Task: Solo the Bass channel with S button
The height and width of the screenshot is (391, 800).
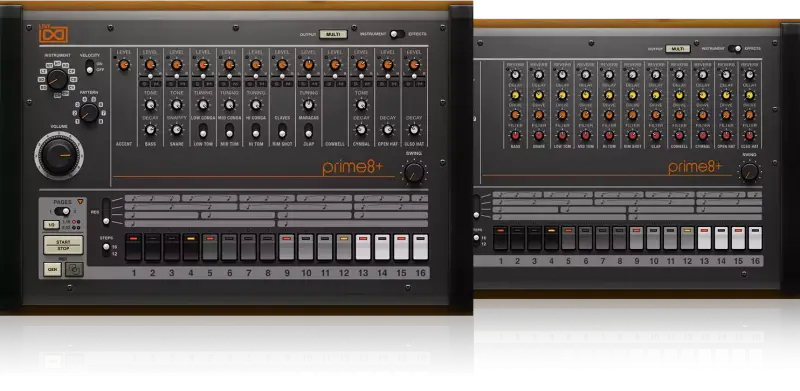Action: pos(144,84)
